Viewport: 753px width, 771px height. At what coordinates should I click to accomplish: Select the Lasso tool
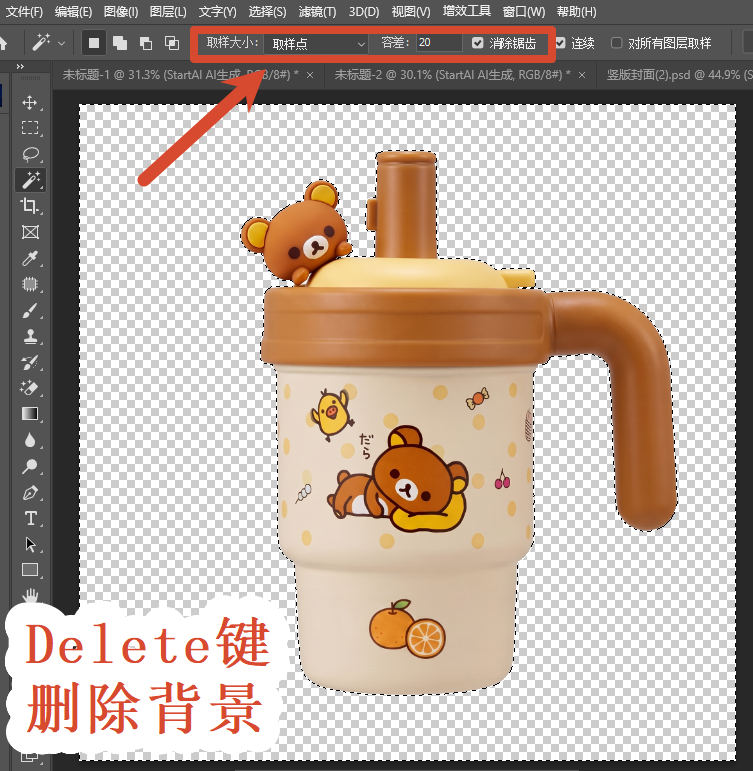pyautogui.click(x=30, y=154)
